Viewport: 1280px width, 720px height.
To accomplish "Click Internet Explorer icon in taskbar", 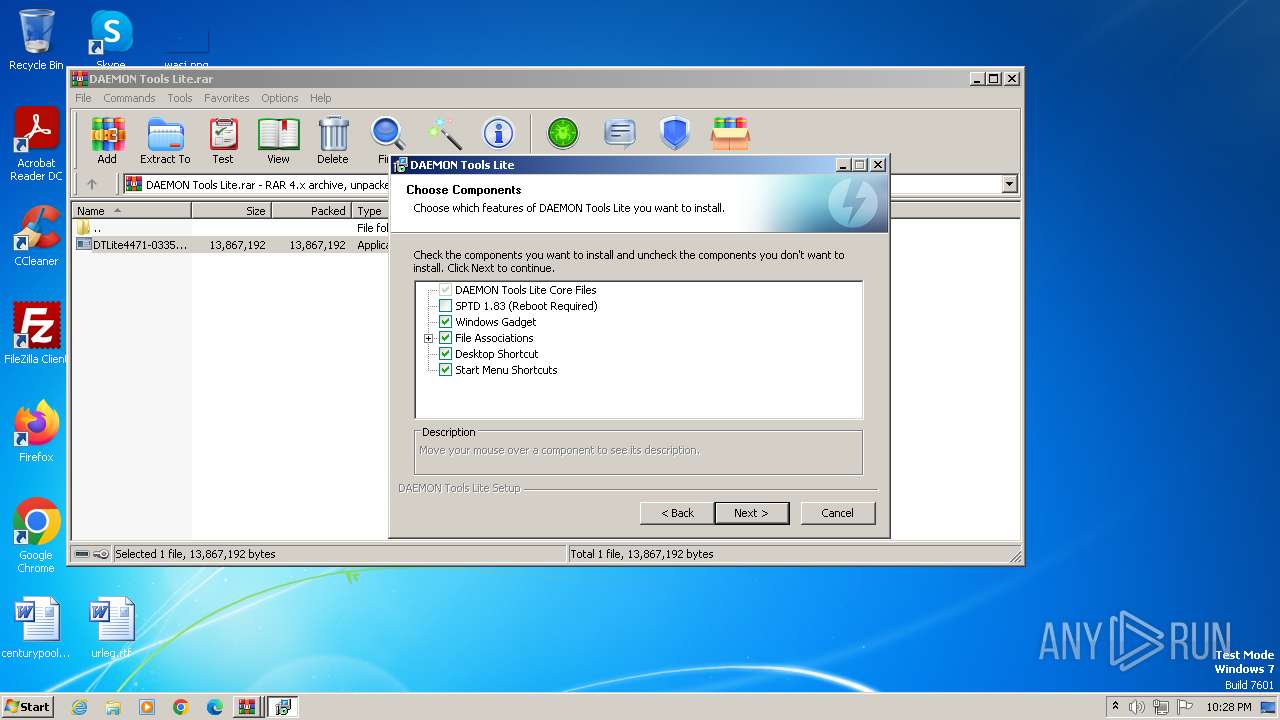I will point(79,707).
